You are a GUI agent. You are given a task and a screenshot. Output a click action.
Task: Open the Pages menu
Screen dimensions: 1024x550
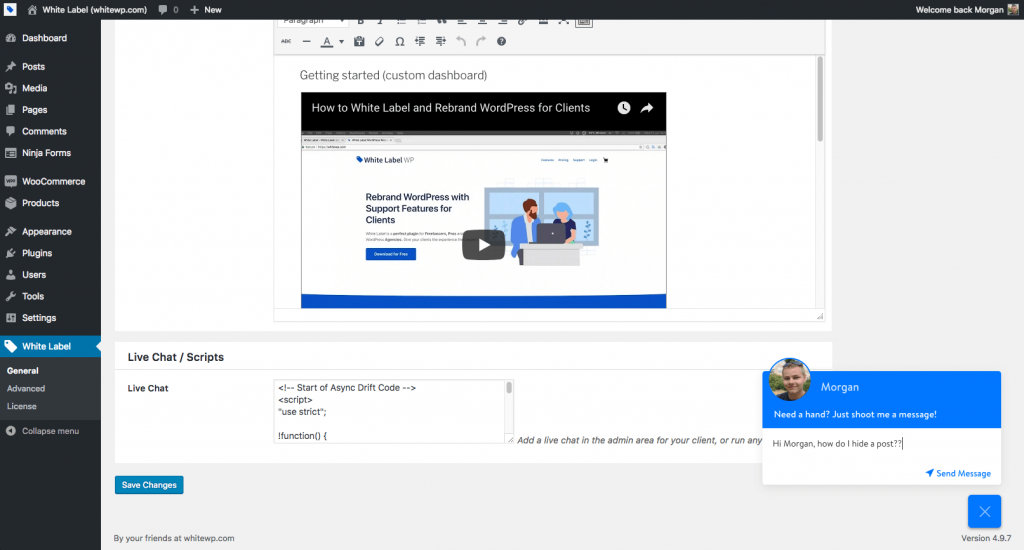pyautogui.click(x=50, y=110)
